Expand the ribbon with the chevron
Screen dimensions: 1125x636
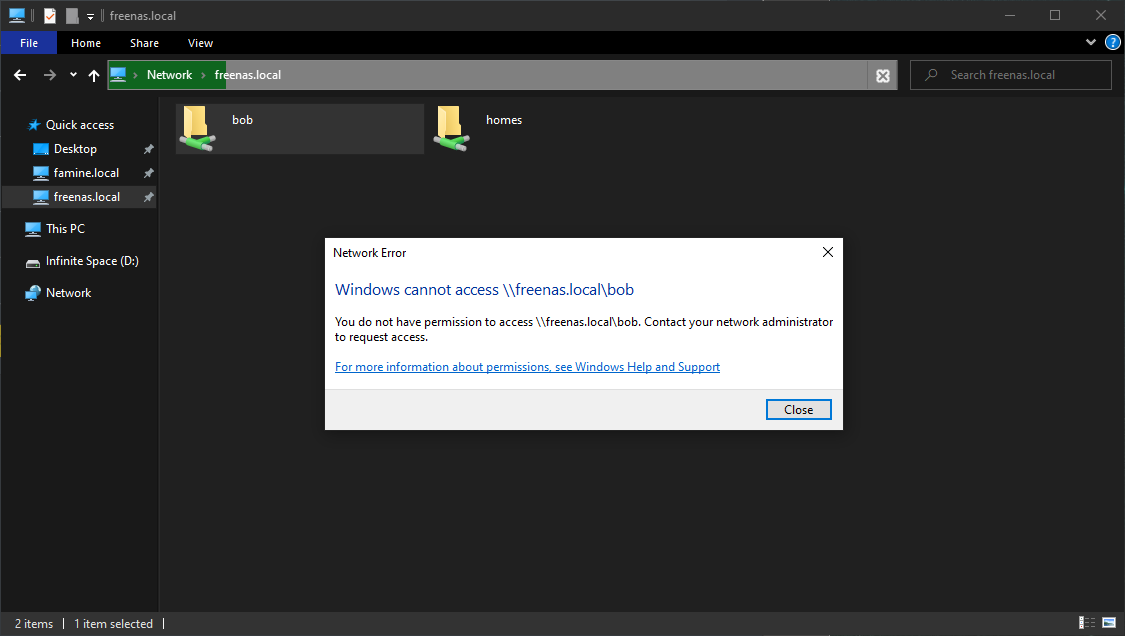click(1091, 42)
